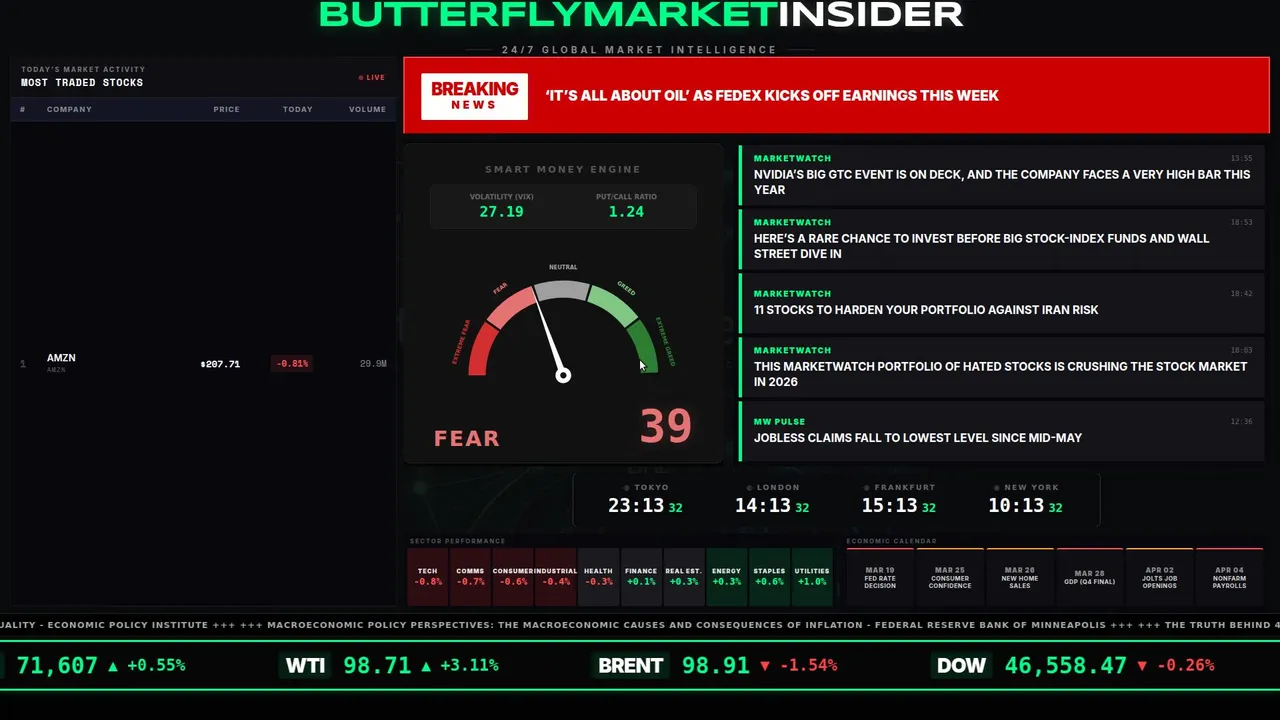Click the BREAKING NEWS badge
Screen dimensions: 1280x720
[x=474, y=96]
